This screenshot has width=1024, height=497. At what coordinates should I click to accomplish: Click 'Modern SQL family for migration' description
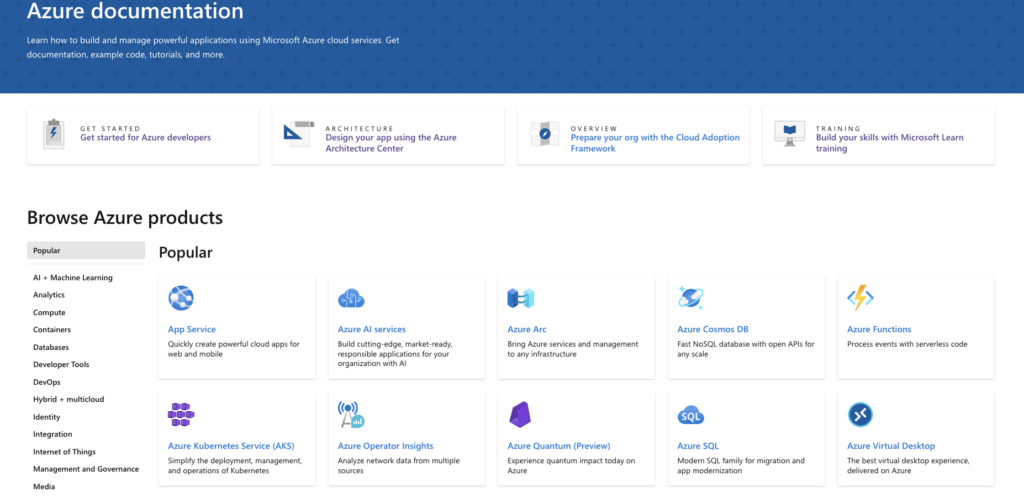[740, 466]
